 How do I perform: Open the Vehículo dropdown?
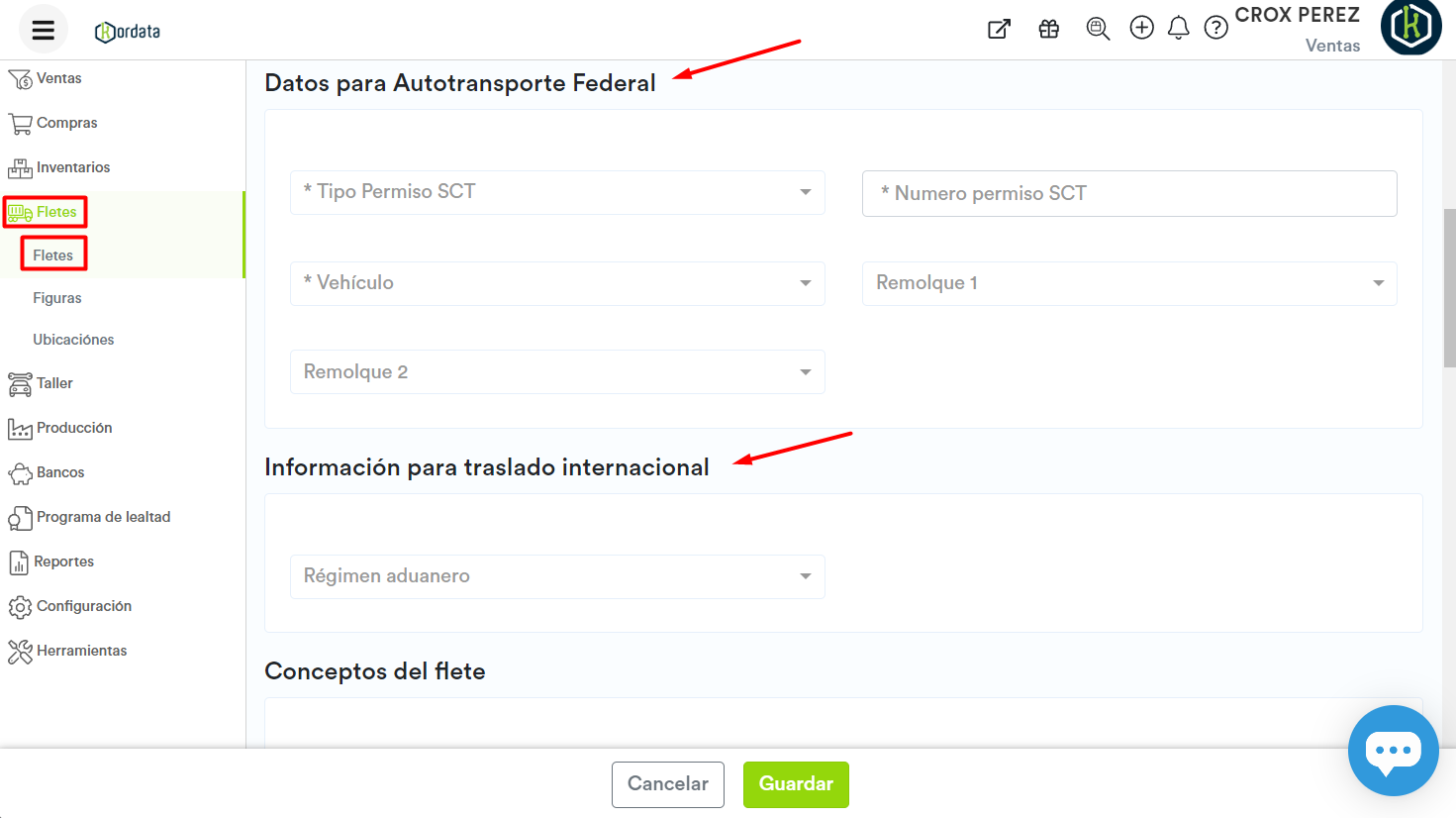click(557, 283)
